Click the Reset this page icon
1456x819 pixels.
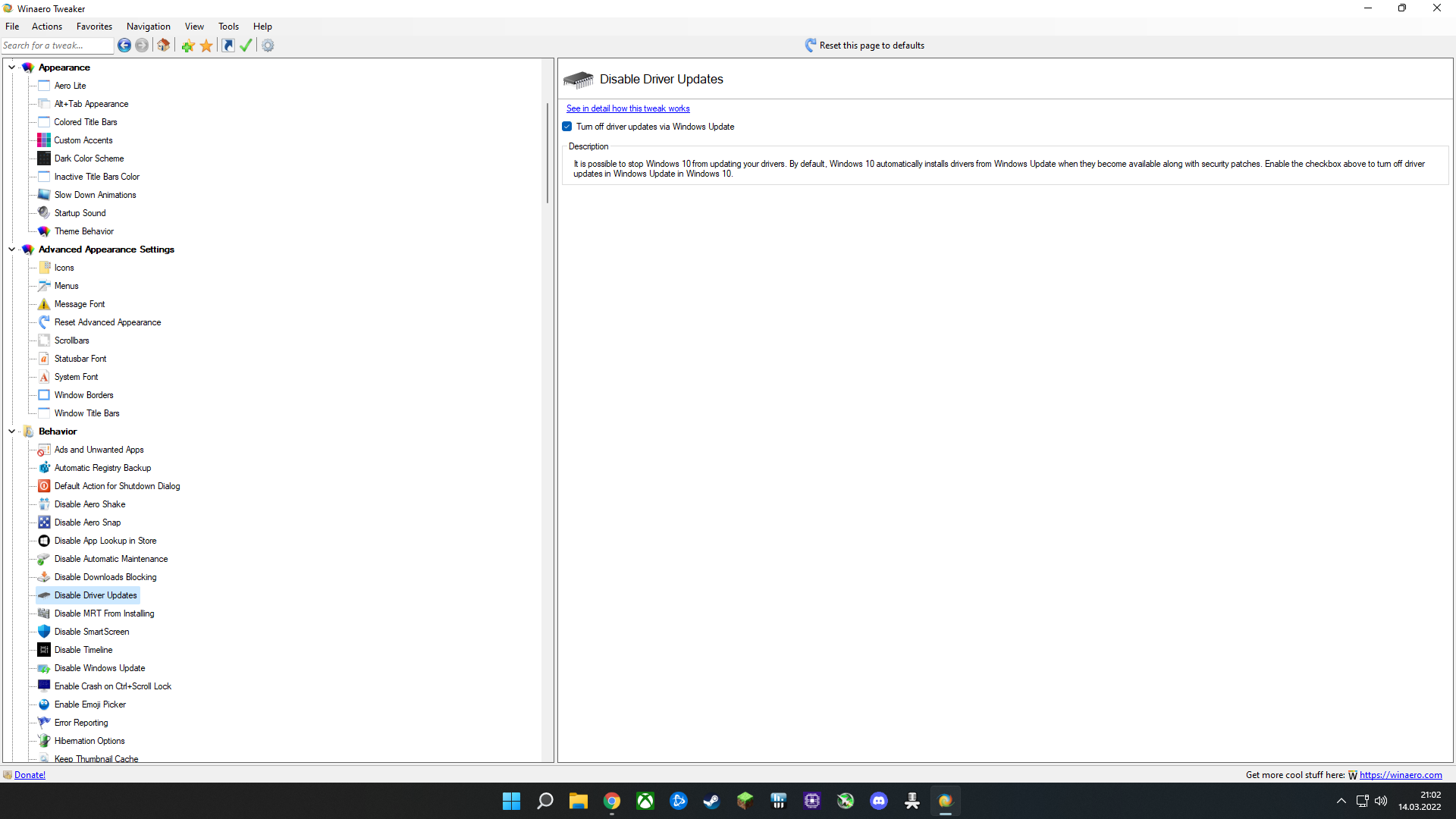point(810,45)
